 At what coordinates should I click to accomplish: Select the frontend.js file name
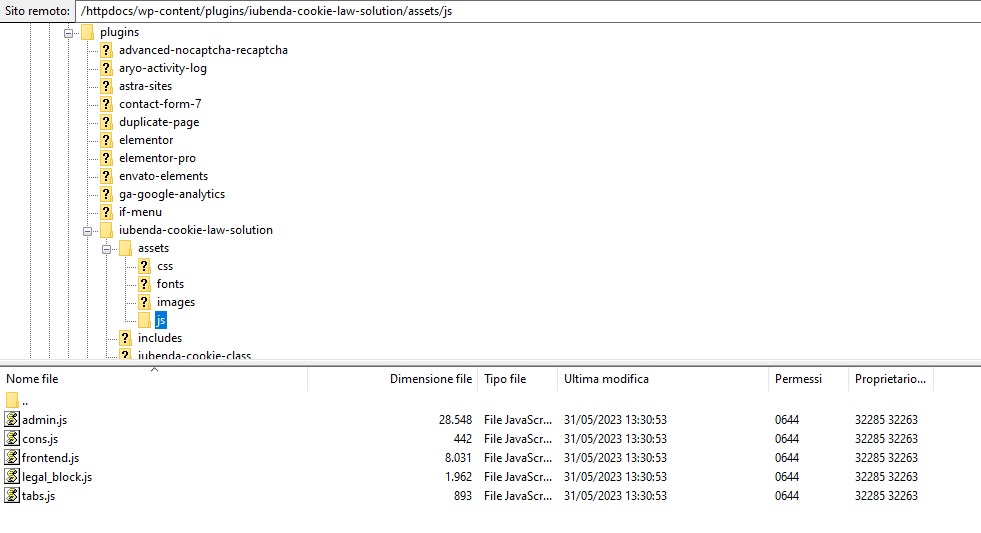click(x=50, y=458)
